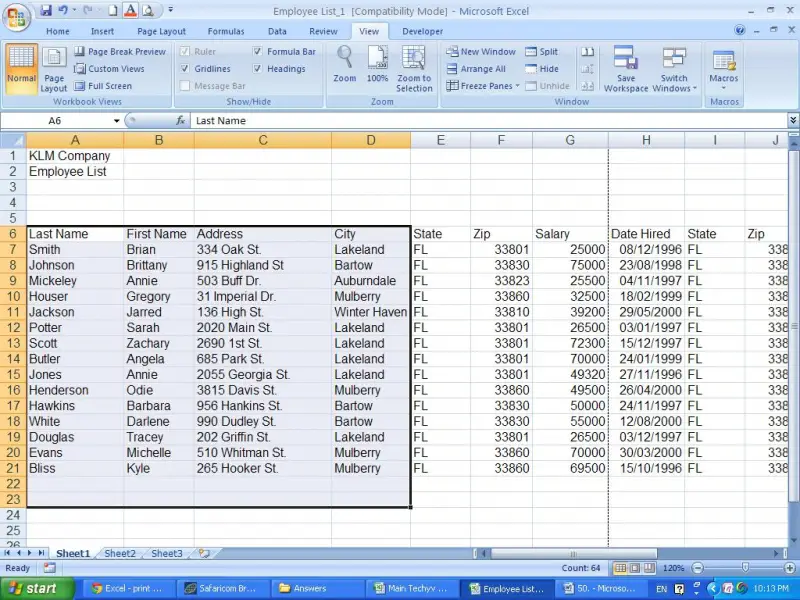Open Microsoft Office Excel Help
Image resolution: width=800 pixels, height=600 pixels.
(740, 30)
